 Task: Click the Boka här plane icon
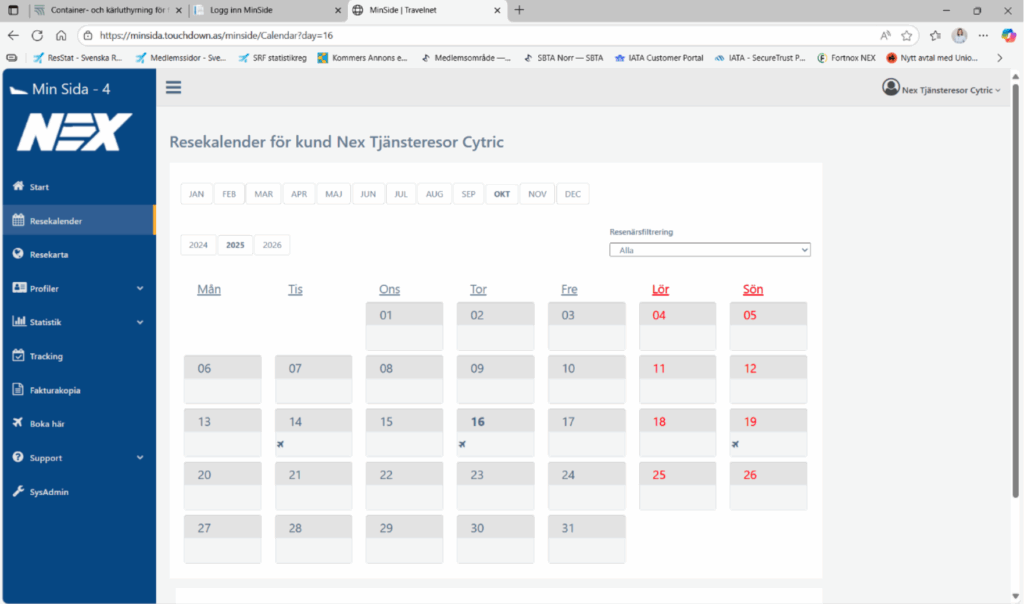(18, 424)
